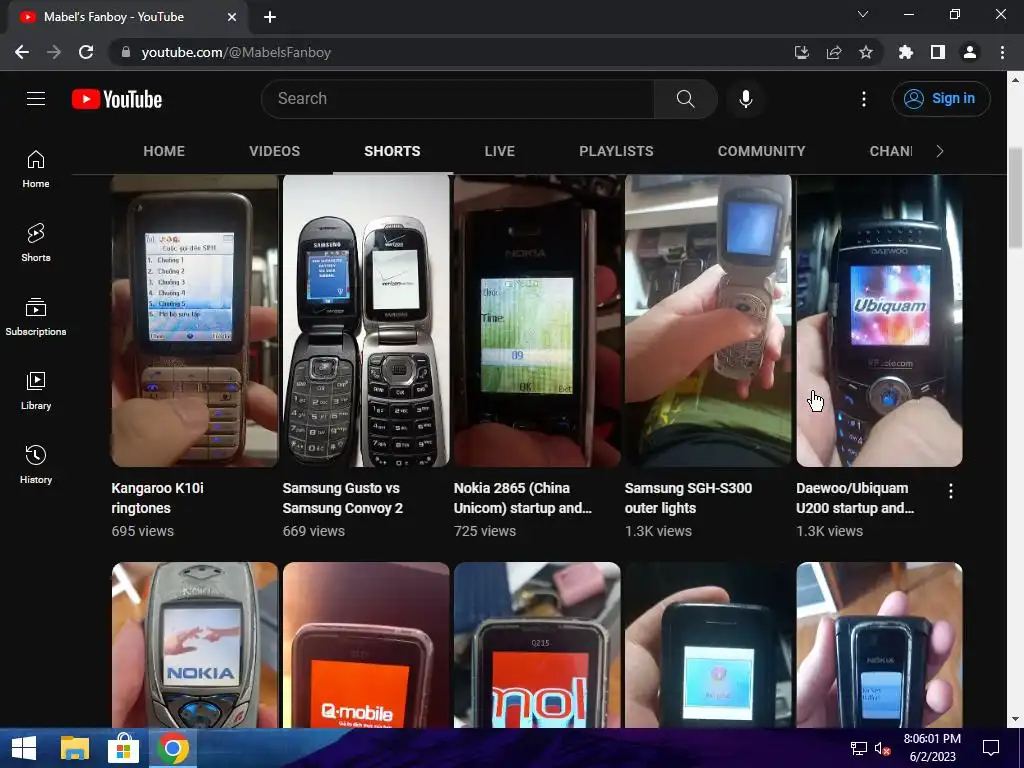Share this page from address bar
This screenshot has height=768, width=1024.
pos(834,52)
